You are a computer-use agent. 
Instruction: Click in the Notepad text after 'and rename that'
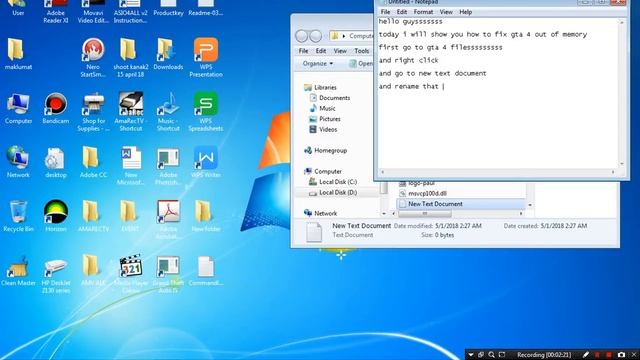coord(444,87)
